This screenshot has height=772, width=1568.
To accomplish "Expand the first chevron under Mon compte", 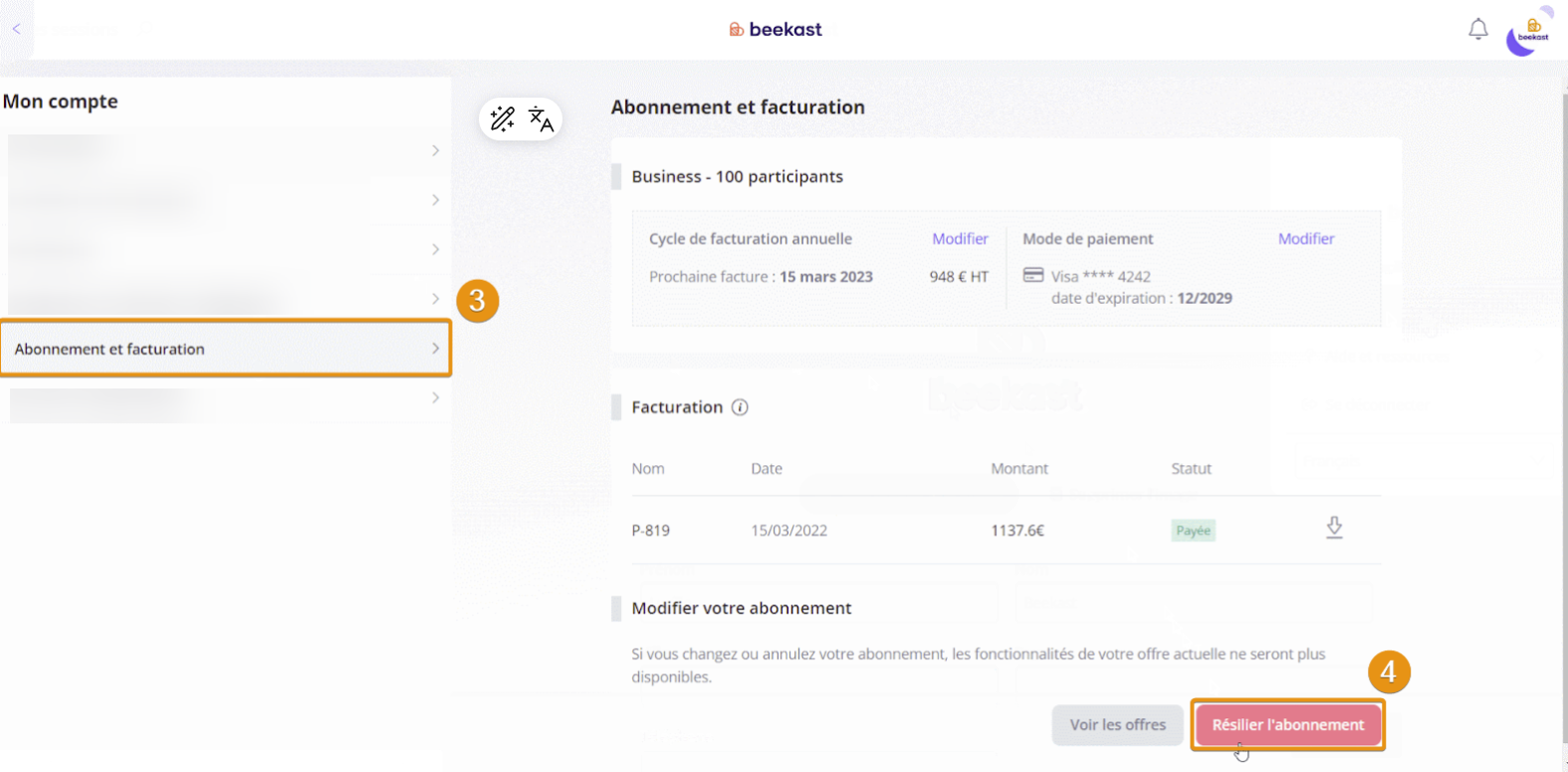I will (435, 150).
